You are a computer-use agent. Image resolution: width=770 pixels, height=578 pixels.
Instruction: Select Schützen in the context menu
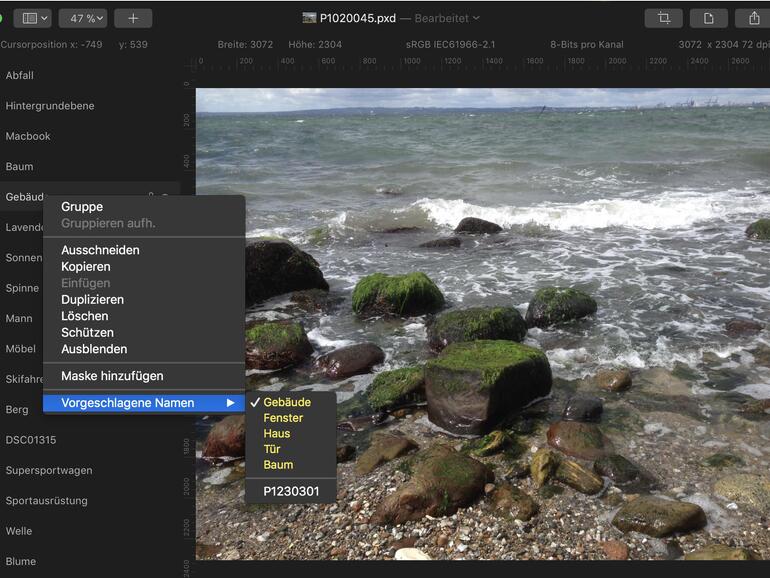coord(87,333)
